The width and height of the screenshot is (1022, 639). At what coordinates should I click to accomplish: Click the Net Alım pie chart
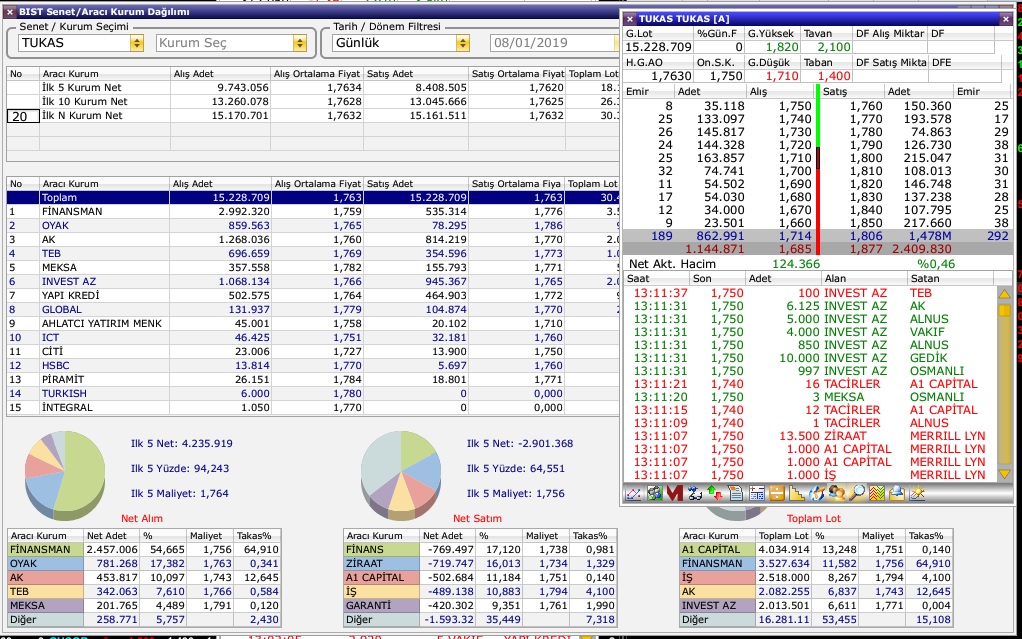point(65,475)
